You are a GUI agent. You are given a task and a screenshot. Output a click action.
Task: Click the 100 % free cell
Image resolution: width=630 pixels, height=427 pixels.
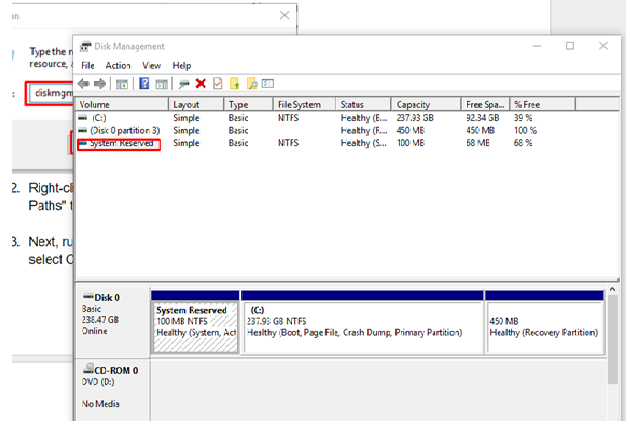click(525, 130)
